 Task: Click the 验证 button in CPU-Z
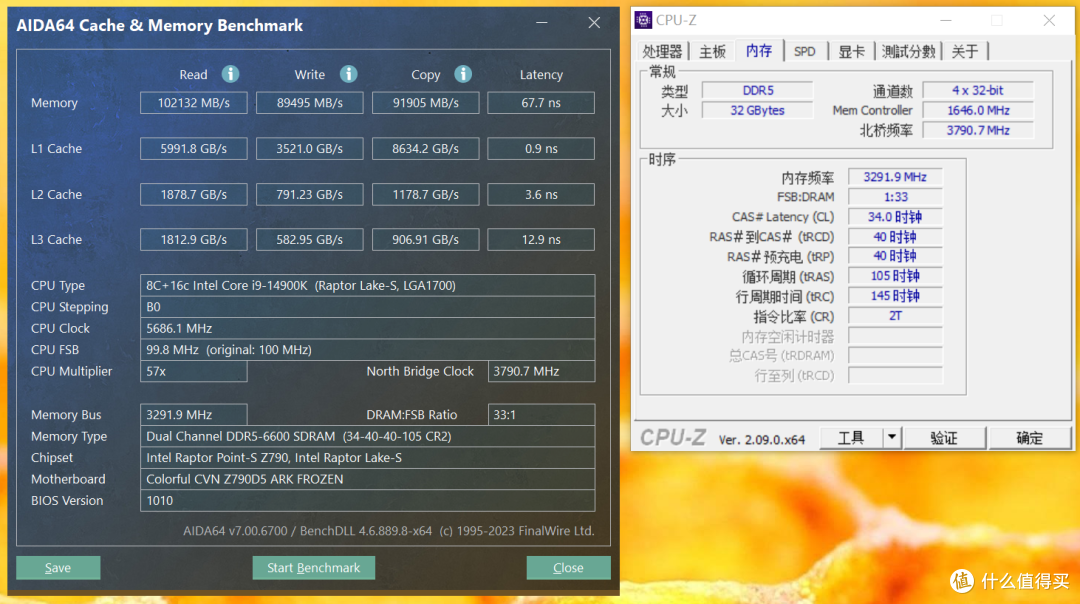(944, 437)
